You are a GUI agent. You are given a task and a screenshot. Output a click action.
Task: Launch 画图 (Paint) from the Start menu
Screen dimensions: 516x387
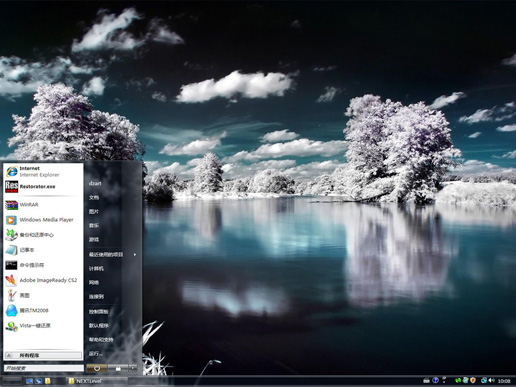click(43, 295)
